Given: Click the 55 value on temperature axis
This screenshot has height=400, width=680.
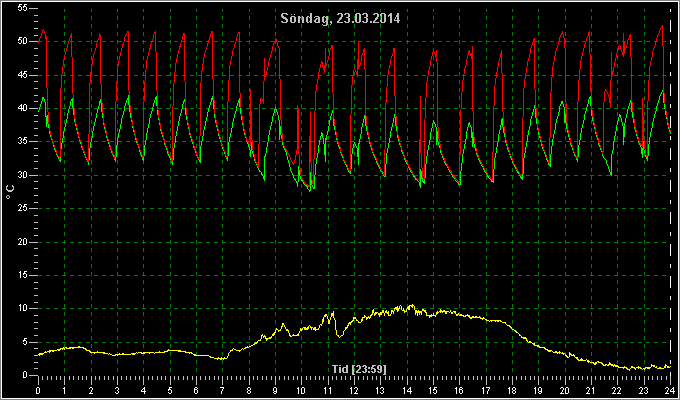Looking at the screenshot, I should tap(23, 8).
